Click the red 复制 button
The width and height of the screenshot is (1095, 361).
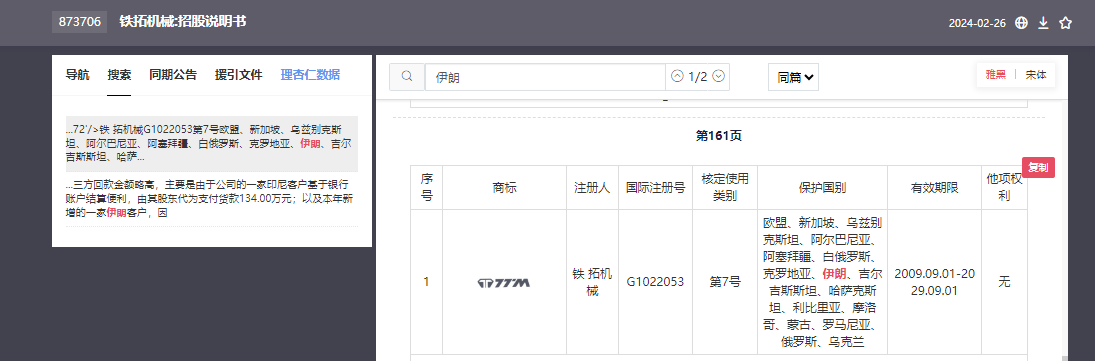click(x=1038, y=168)
